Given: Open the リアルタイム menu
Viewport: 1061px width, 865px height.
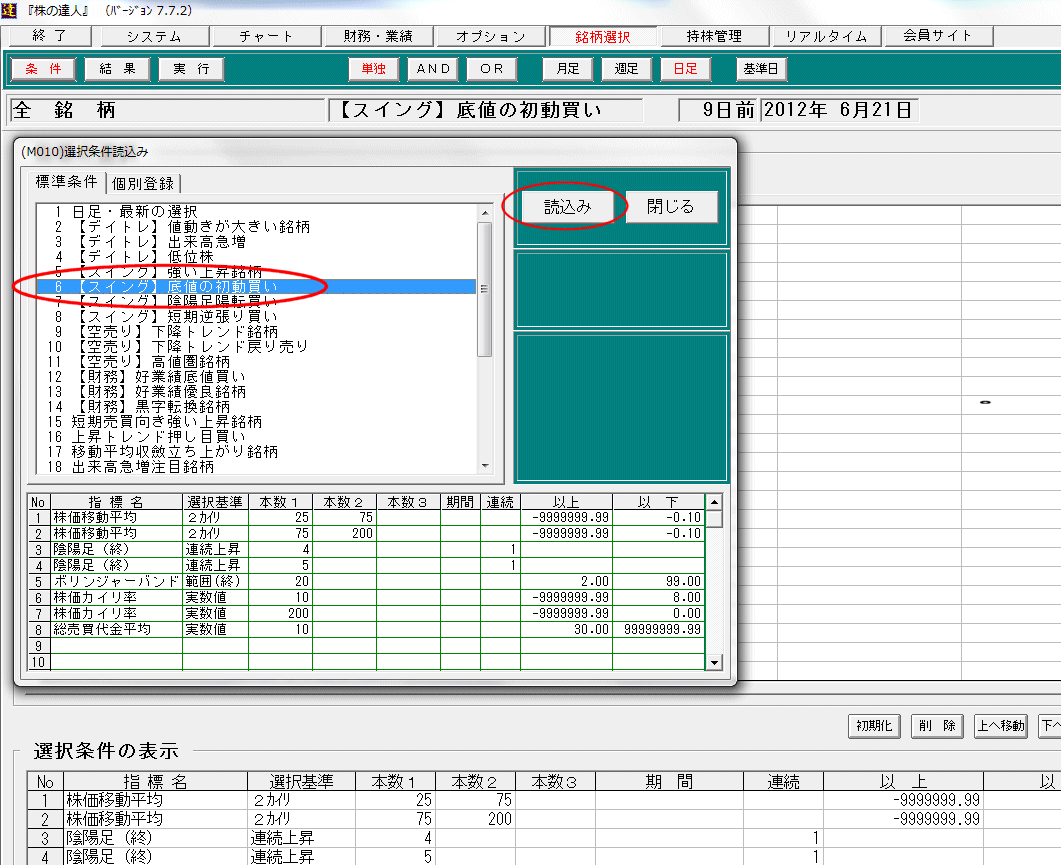Looking at the screenshot, I should pyautogui.click(x=826, y=36).
